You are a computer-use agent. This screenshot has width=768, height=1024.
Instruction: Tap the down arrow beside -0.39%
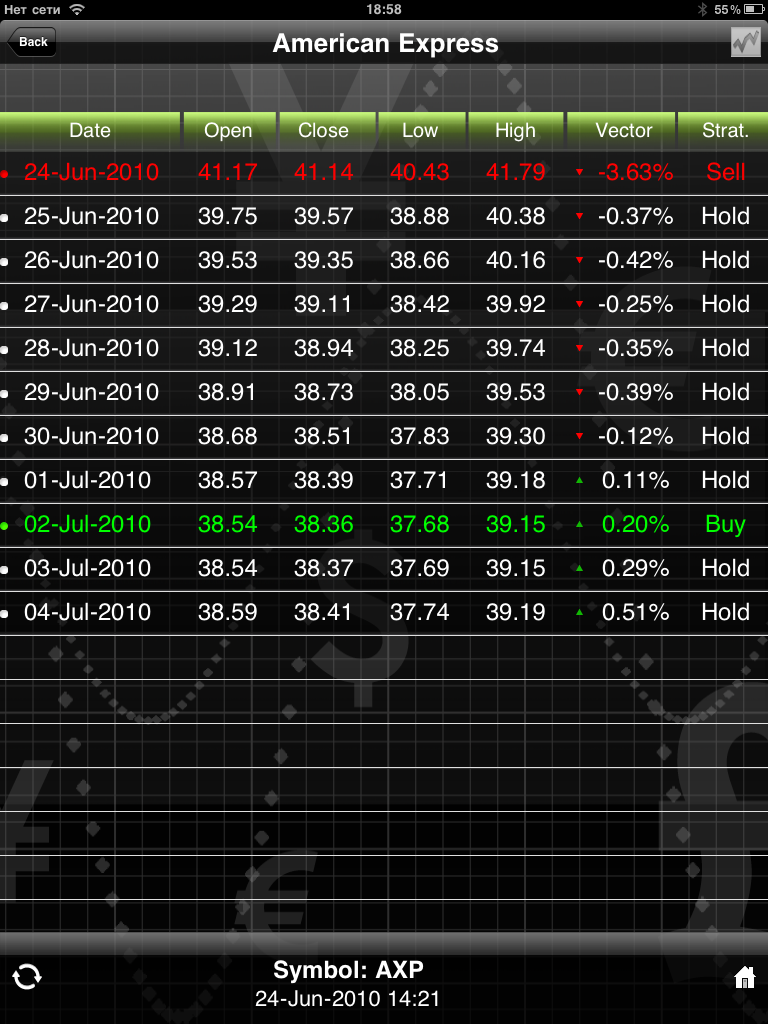tap(579, 392)
